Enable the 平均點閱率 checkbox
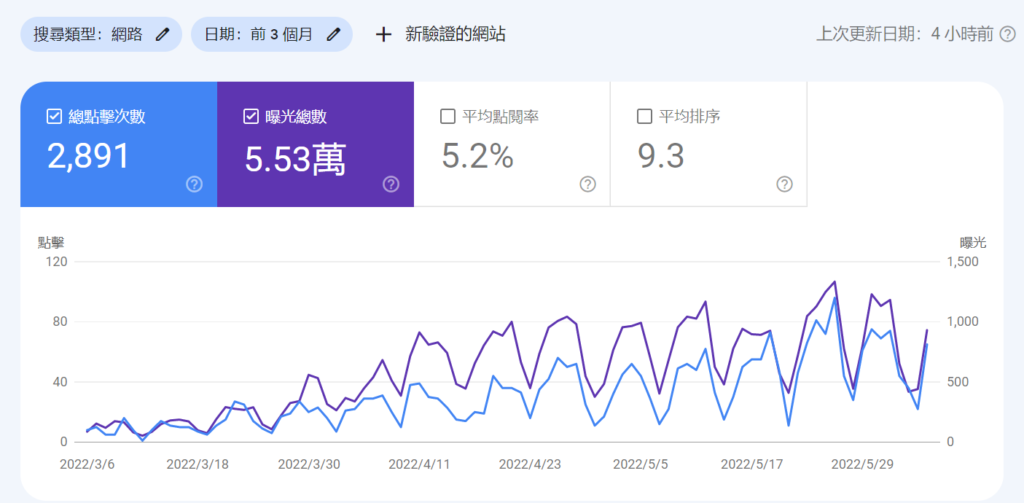1024x503 pixels. click(448, 117)
